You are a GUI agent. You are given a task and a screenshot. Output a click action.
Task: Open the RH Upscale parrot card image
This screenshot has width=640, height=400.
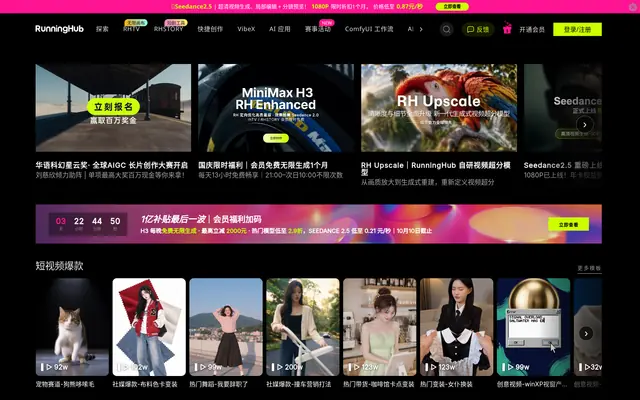click(439, 108)
